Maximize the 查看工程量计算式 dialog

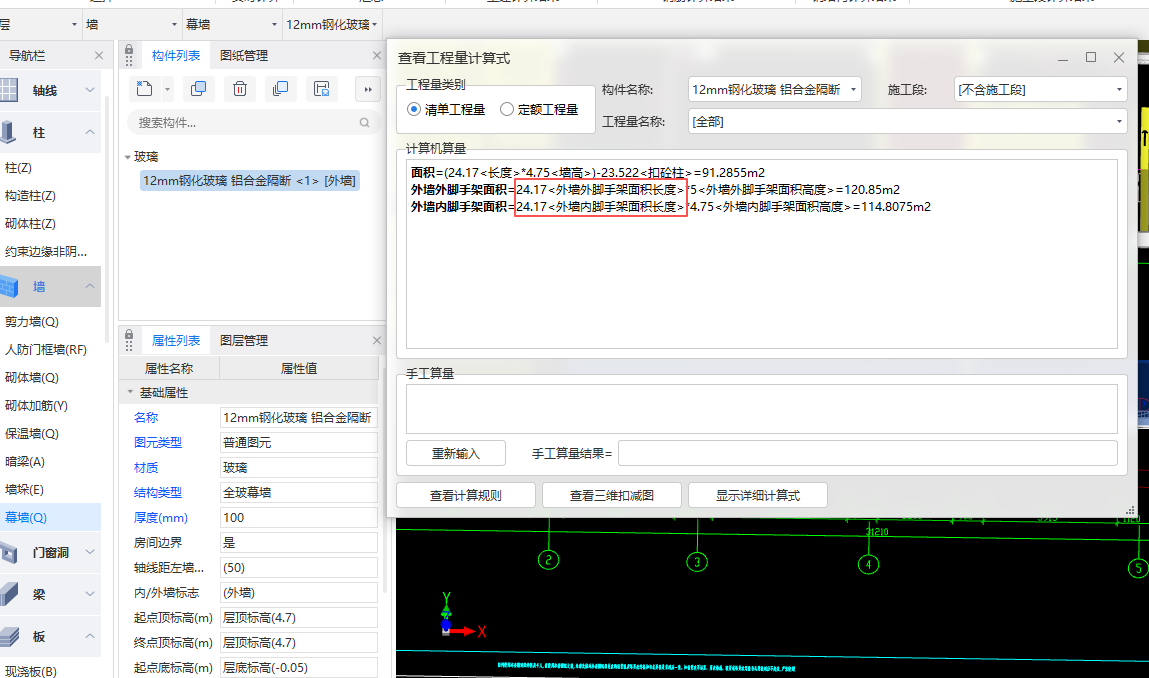tap(1090, 57)
